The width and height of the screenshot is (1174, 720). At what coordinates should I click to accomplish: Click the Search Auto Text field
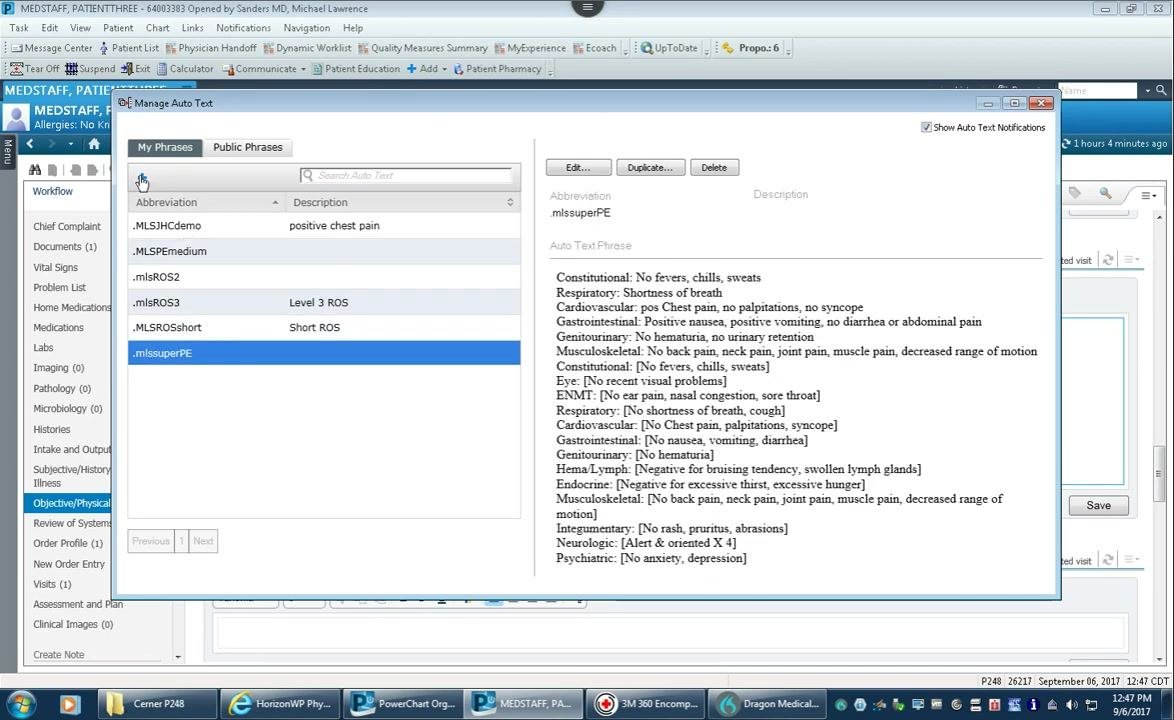pos(406,176)
